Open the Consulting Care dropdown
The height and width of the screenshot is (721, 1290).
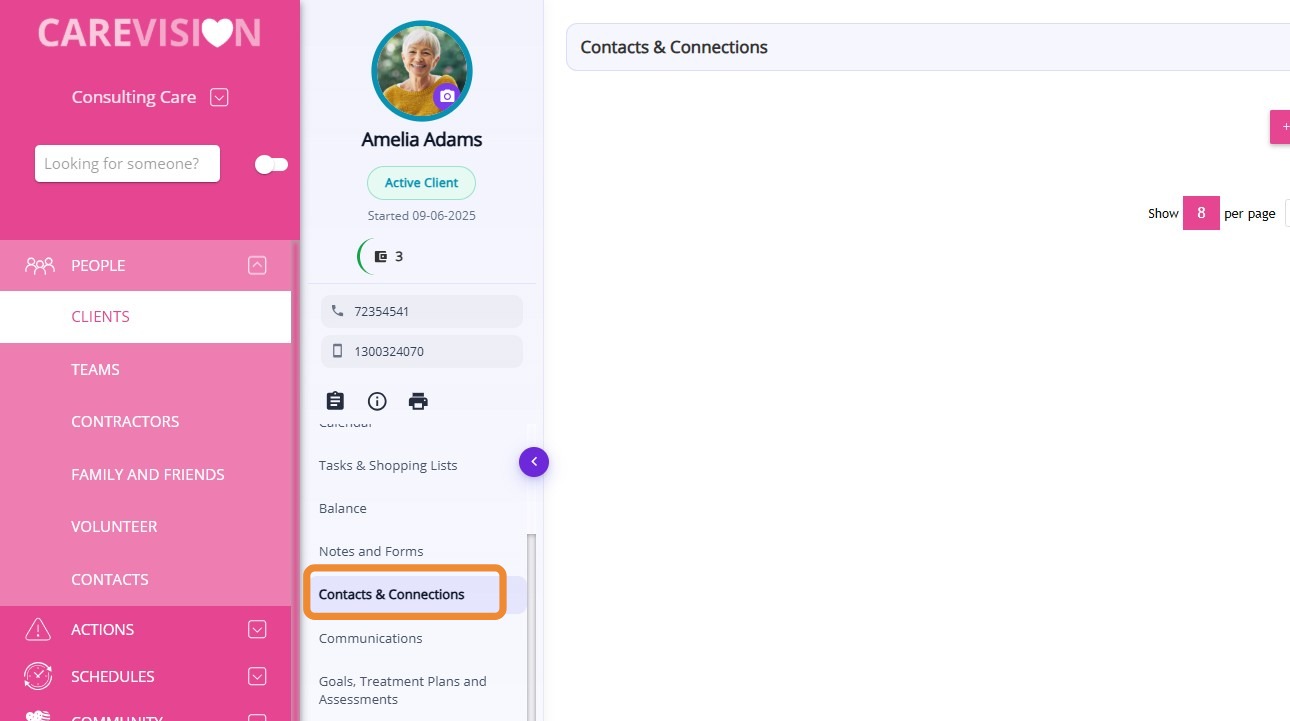pos(220,97)
